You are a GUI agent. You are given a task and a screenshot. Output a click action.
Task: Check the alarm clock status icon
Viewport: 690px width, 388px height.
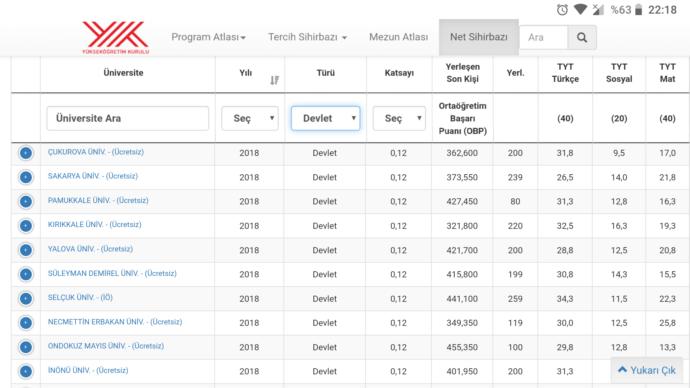click(562, 10)
